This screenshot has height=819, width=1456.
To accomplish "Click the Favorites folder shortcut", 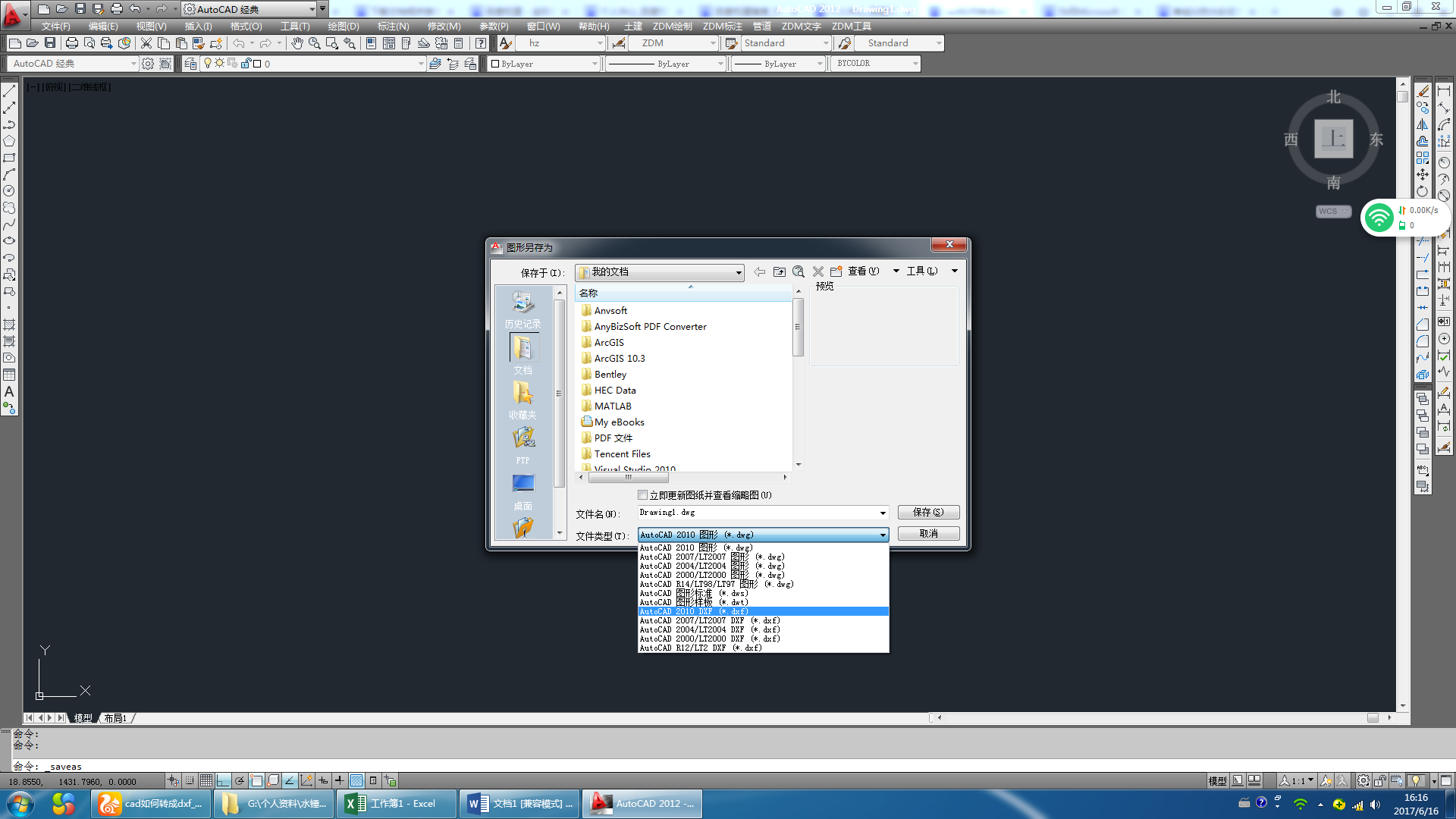I will (x=522, y=400).
